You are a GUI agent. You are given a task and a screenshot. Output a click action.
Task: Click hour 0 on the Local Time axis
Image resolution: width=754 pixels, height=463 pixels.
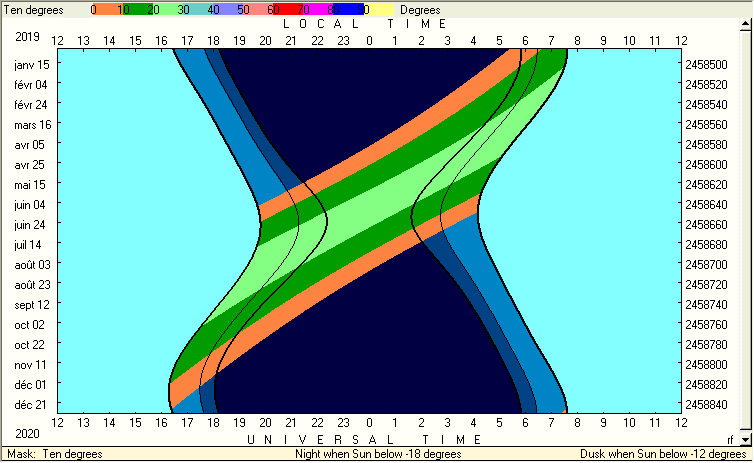click(x=369, y=41)
